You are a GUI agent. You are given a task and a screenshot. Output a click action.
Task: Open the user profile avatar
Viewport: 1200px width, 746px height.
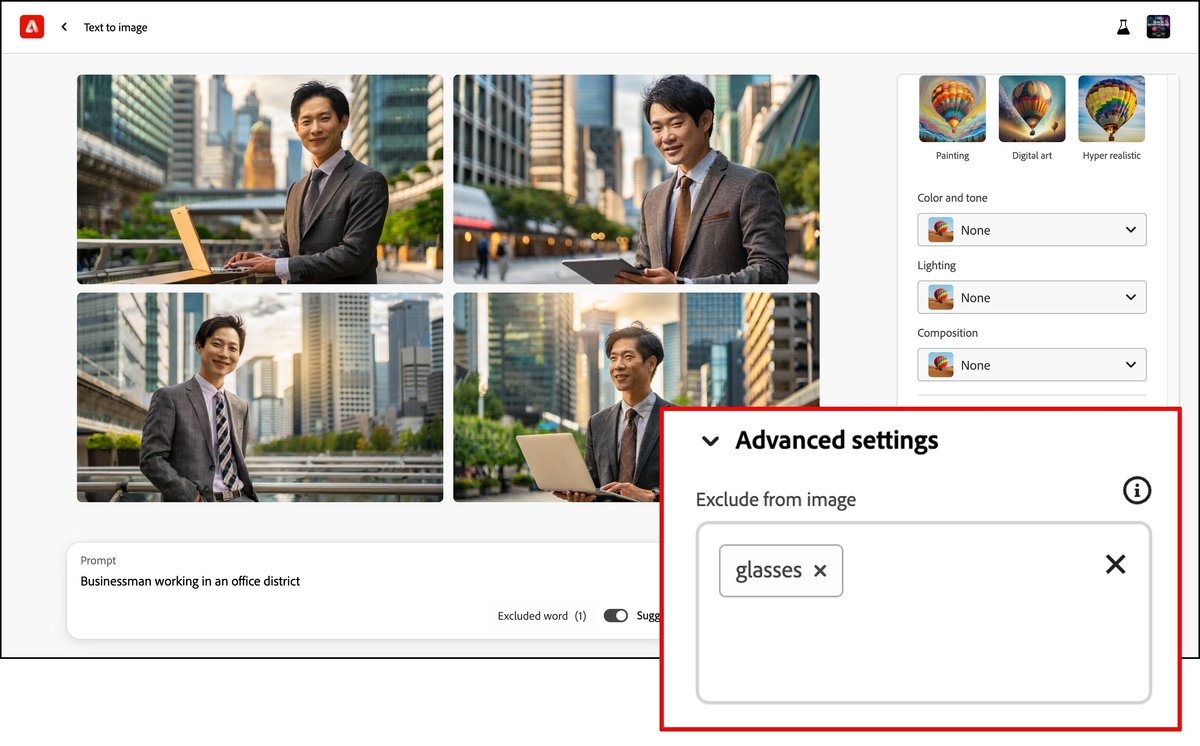(1158, 27)
